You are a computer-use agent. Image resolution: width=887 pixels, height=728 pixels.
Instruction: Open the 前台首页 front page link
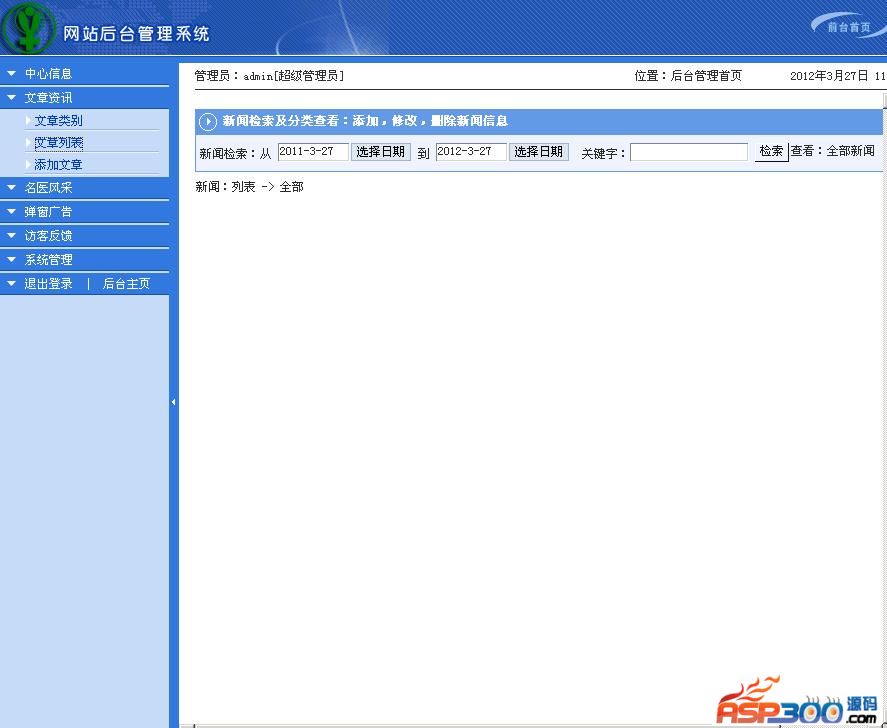click(849, 27)
